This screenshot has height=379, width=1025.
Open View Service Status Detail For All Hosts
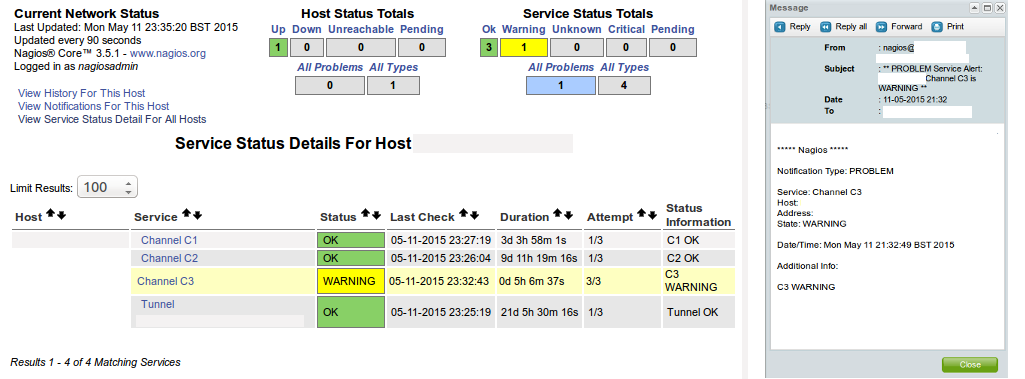[x=112, y=119]
